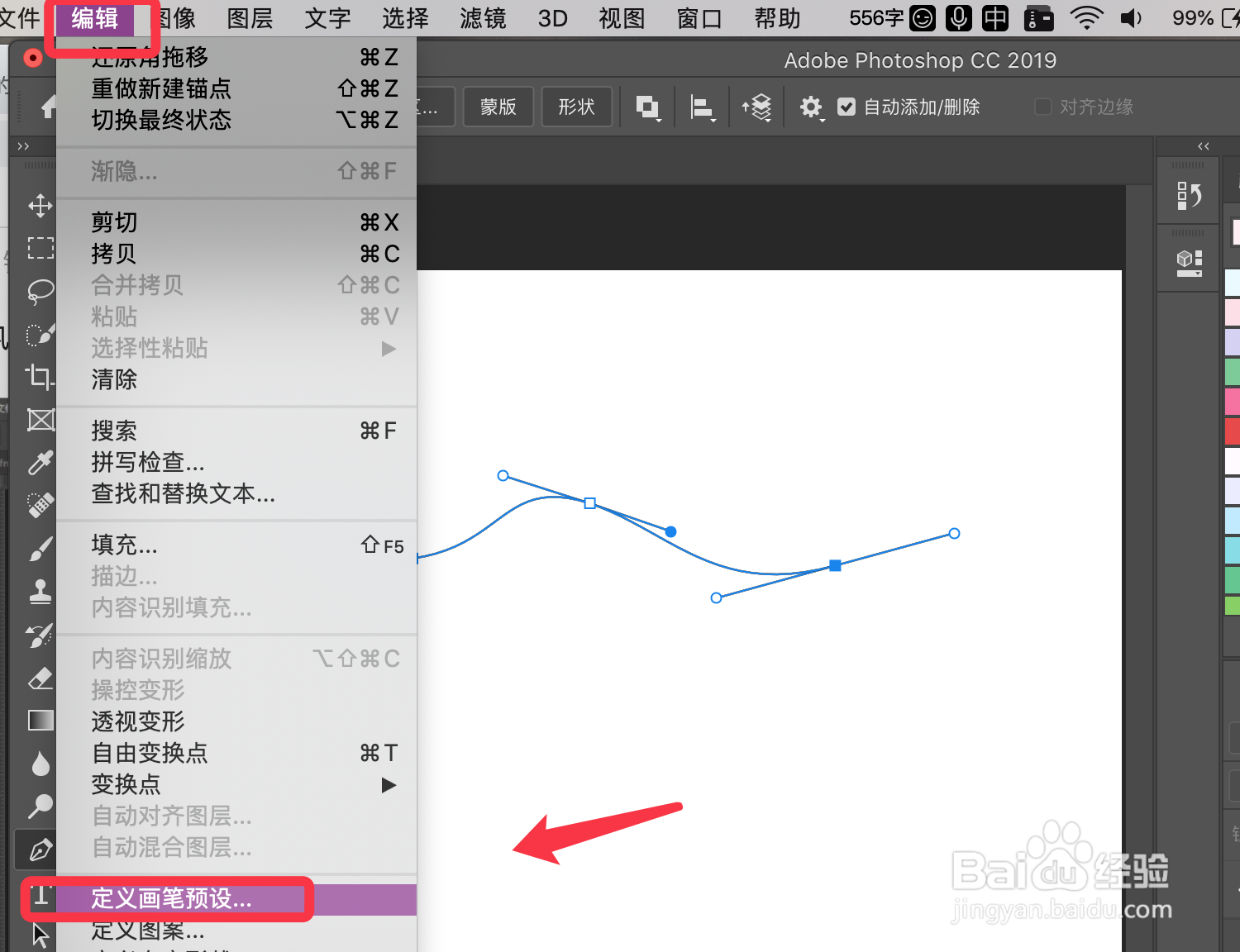Screen dimensions: 1240x952
Task: Pick the Eyedropper tool
Action: 40,463
